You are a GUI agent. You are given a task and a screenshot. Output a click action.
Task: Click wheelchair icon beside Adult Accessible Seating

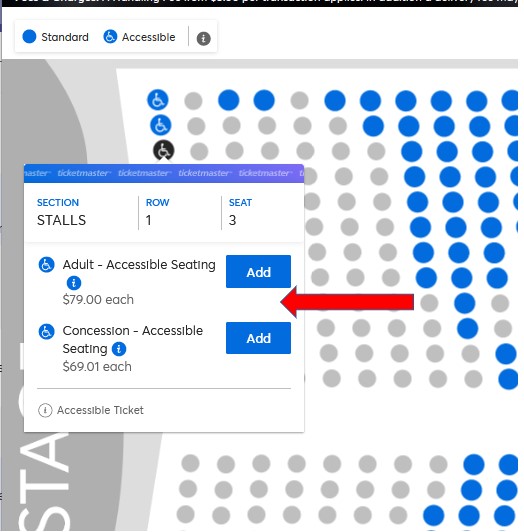(46, 265)
